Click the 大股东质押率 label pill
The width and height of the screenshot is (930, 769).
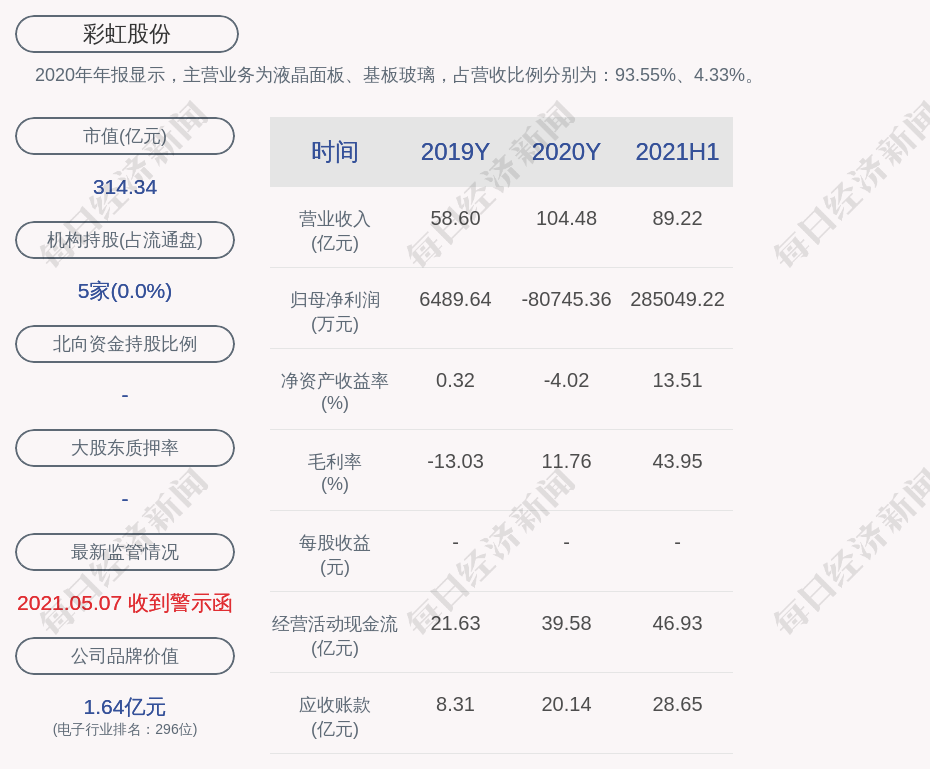[x=125, y=448]
